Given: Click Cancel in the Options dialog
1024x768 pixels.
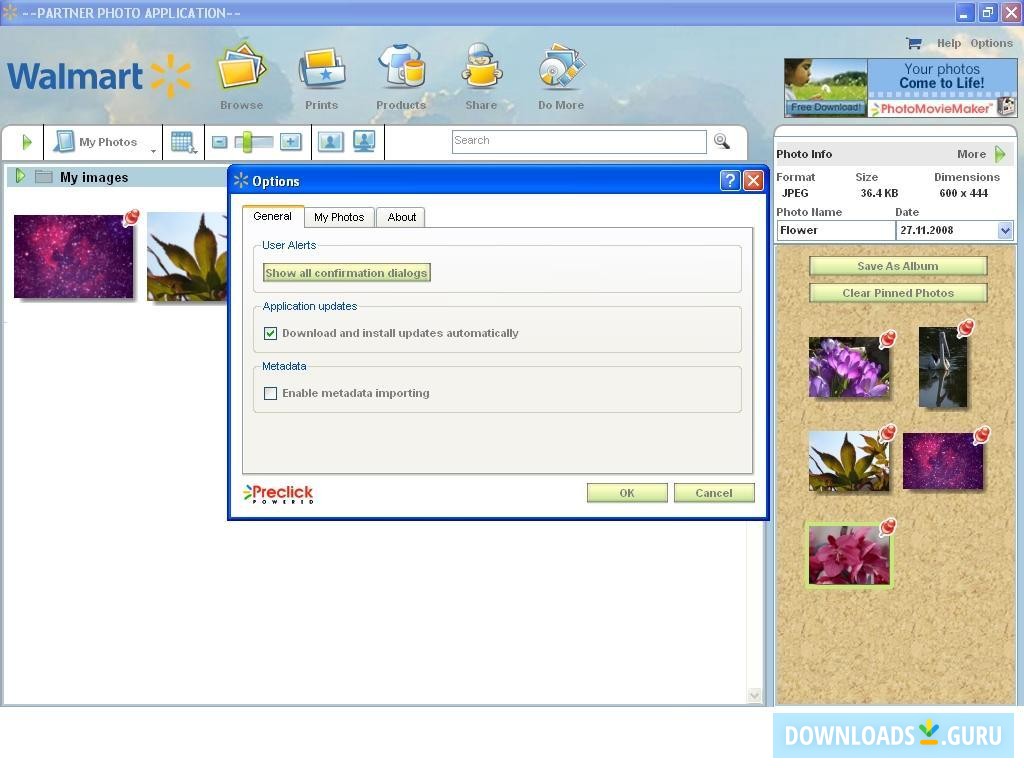Looking at the screenshot, I should pyautogui.click(x=714, y=493).
